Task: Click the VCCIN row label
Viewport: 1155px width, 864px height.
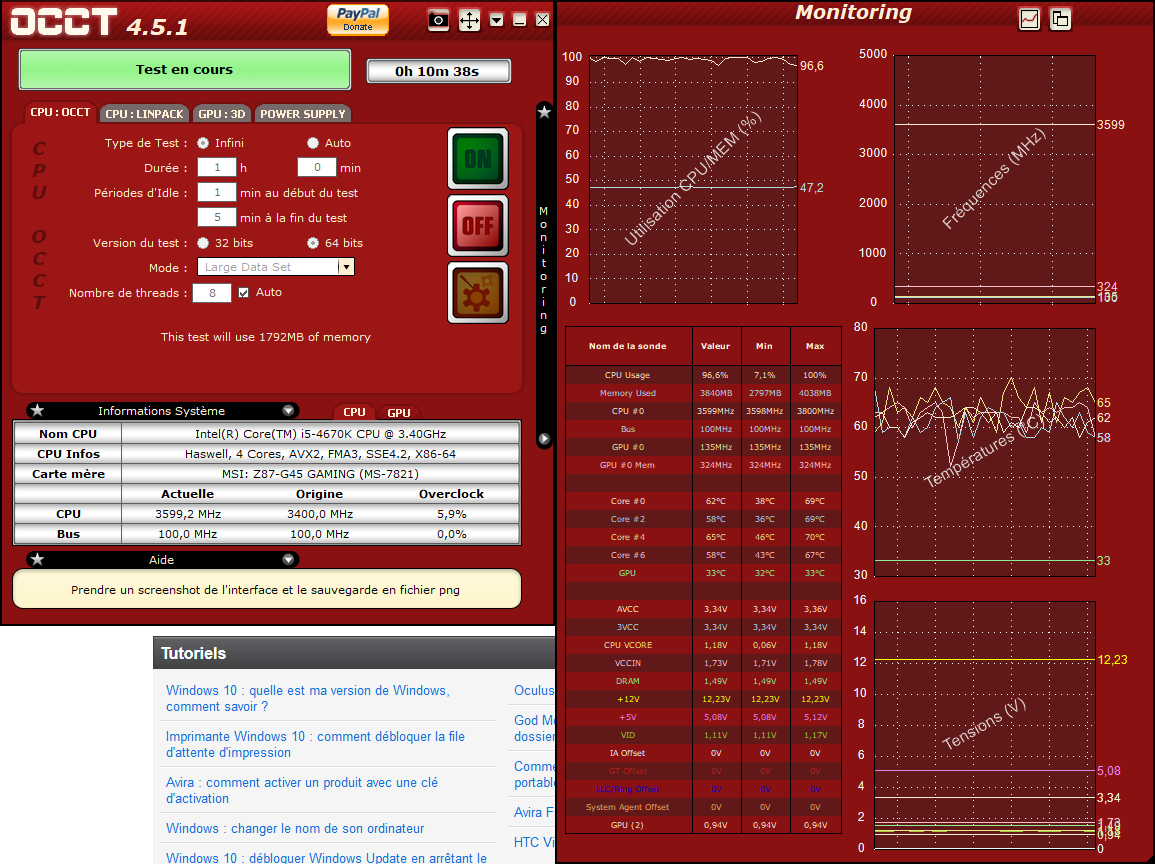Action: point(628,663)
